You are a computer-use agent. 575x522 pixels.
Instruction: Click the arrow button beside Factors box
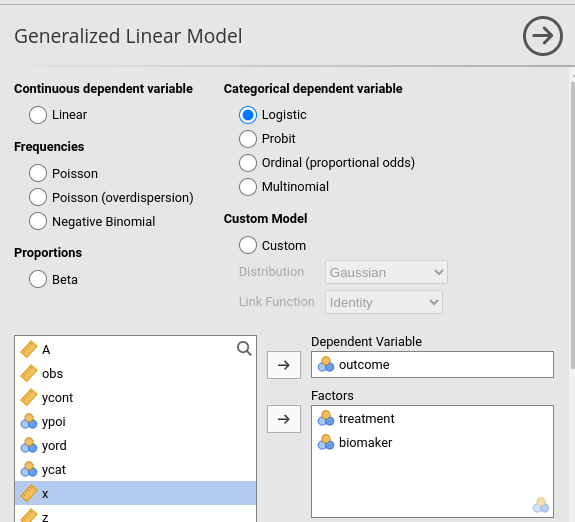[x=284, y=419]
